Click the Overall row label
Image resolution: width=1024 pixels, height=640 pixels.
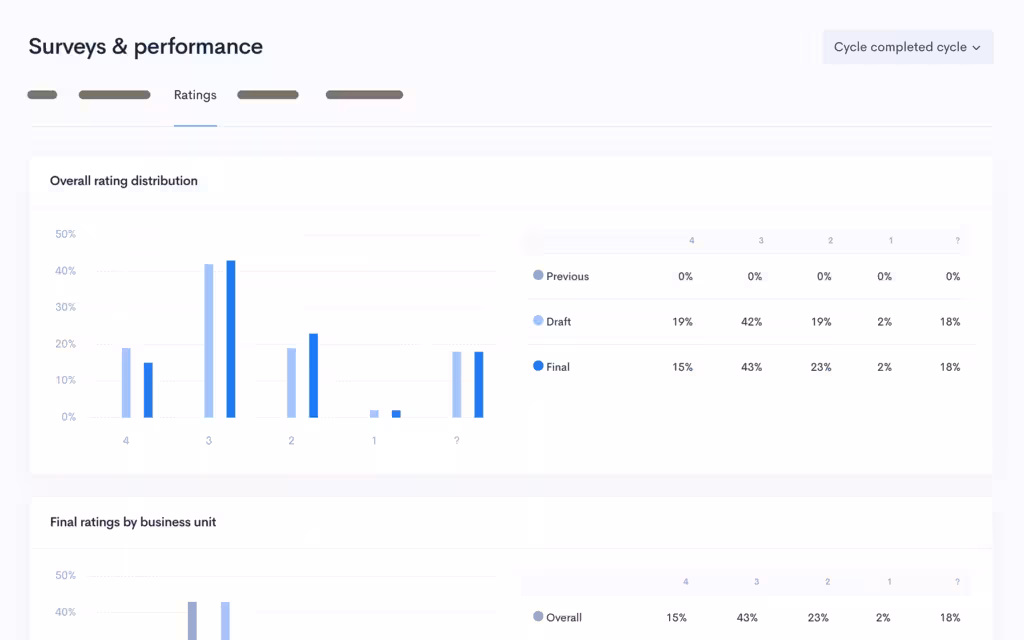[x=564, y=617]
